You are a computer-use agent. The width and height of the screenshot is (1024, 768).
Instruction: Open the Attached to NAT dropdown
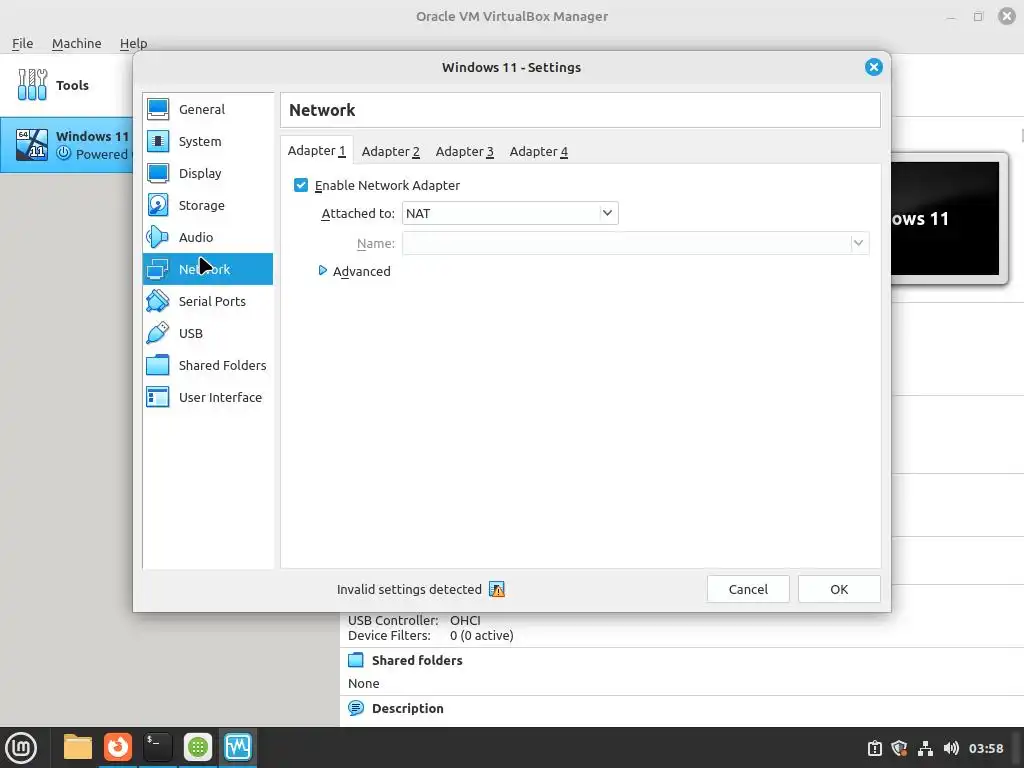coord(510,214)
